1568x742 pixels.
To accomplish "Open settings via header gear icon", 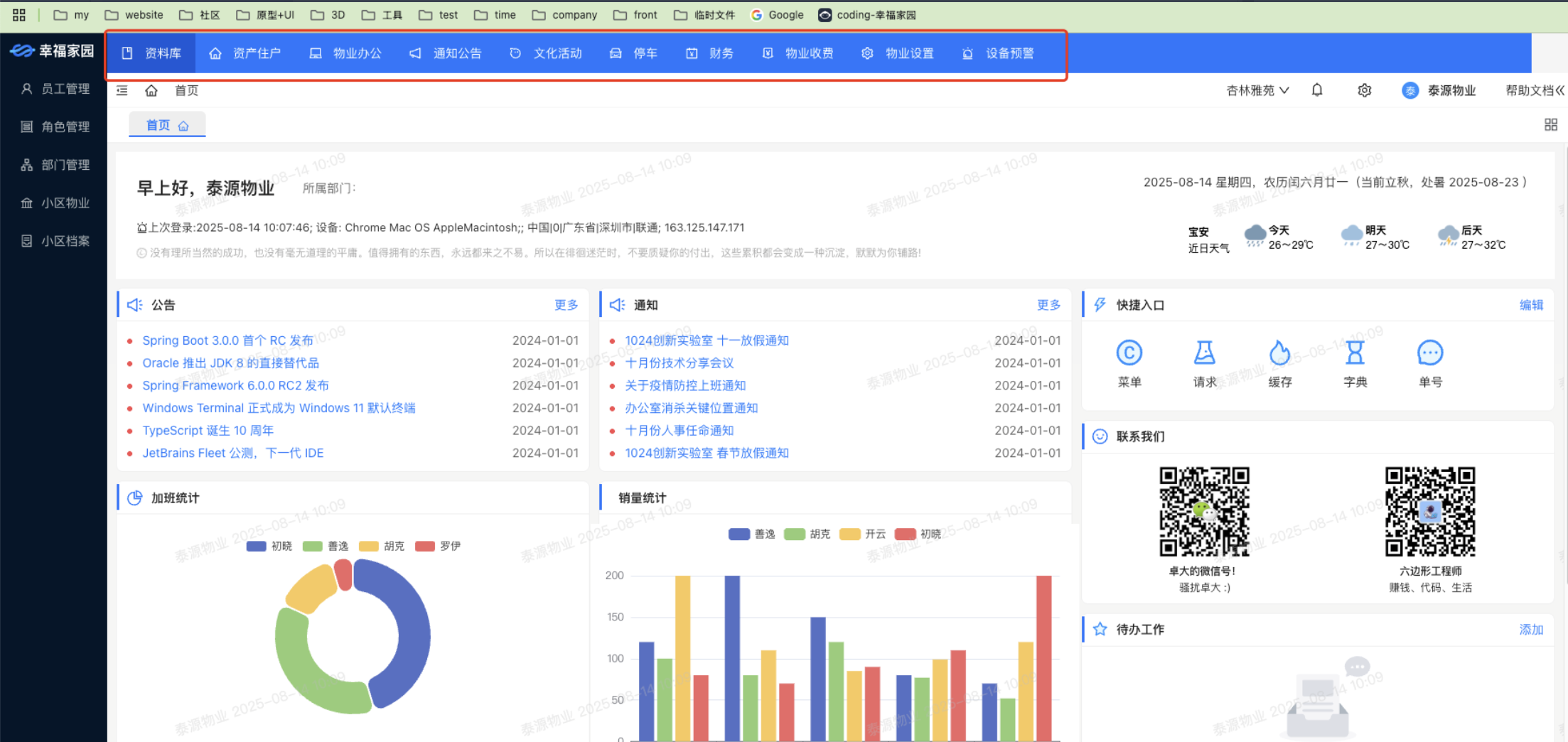I will click(1364, 90).
